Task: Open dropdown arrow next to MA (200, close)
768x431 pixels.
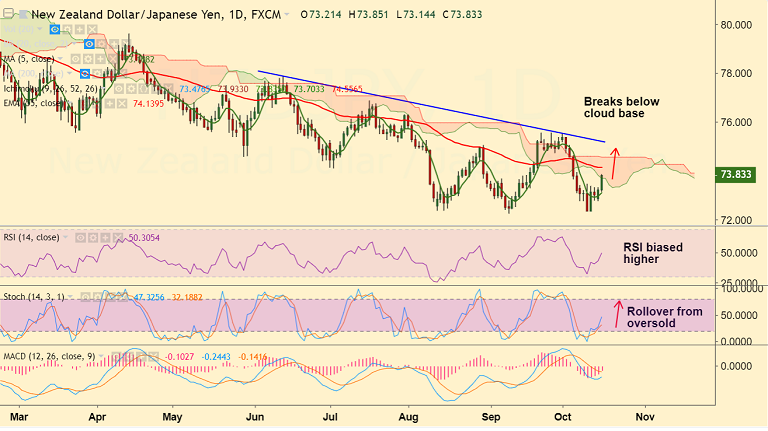Action: click(x=70, y=73)
